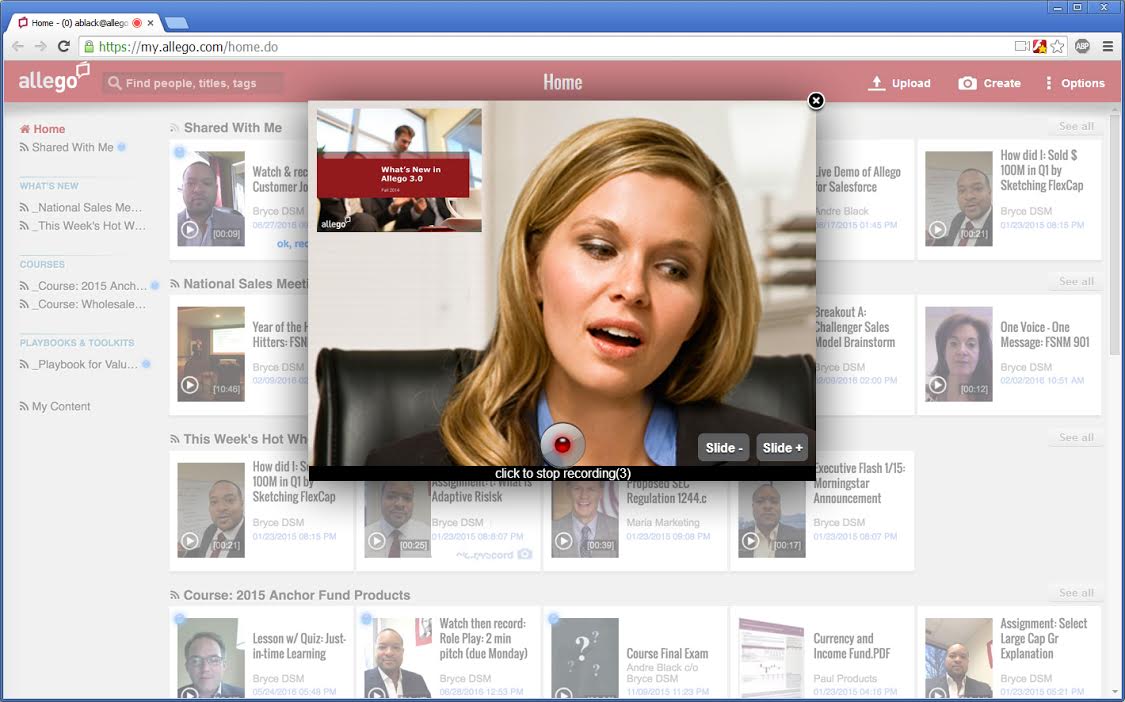Click the Upload arrow icon

pos(876,83)
